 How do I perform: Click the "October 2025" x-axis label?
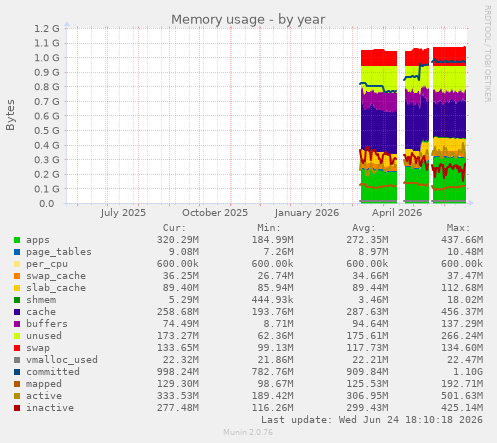click(215, 213)
